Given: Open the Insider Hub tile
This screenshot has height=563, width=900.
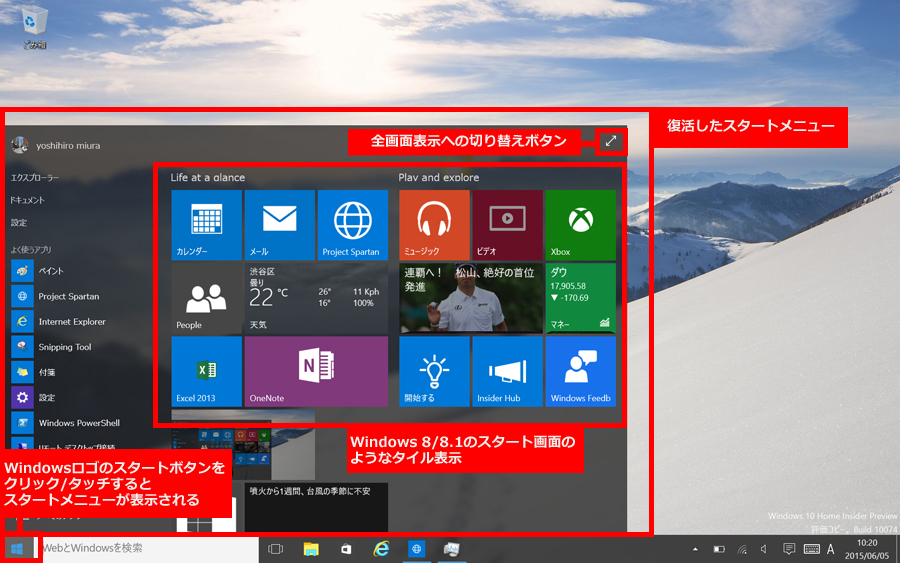Looking at the screenshot, I should 507,371.
